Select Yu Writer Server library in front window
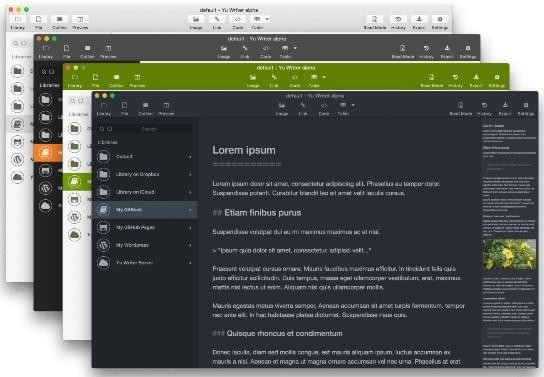 [x=145, y=263]
